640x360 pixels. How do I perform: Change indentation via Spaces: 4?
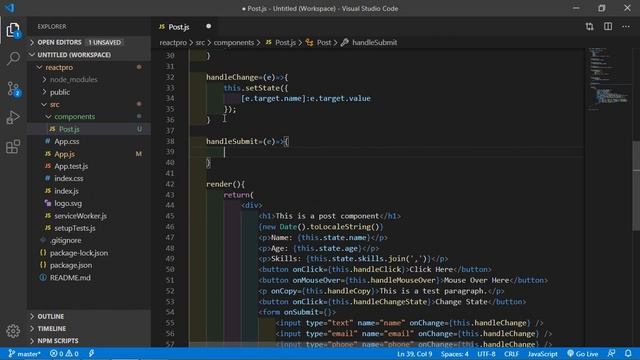point(454,354)
